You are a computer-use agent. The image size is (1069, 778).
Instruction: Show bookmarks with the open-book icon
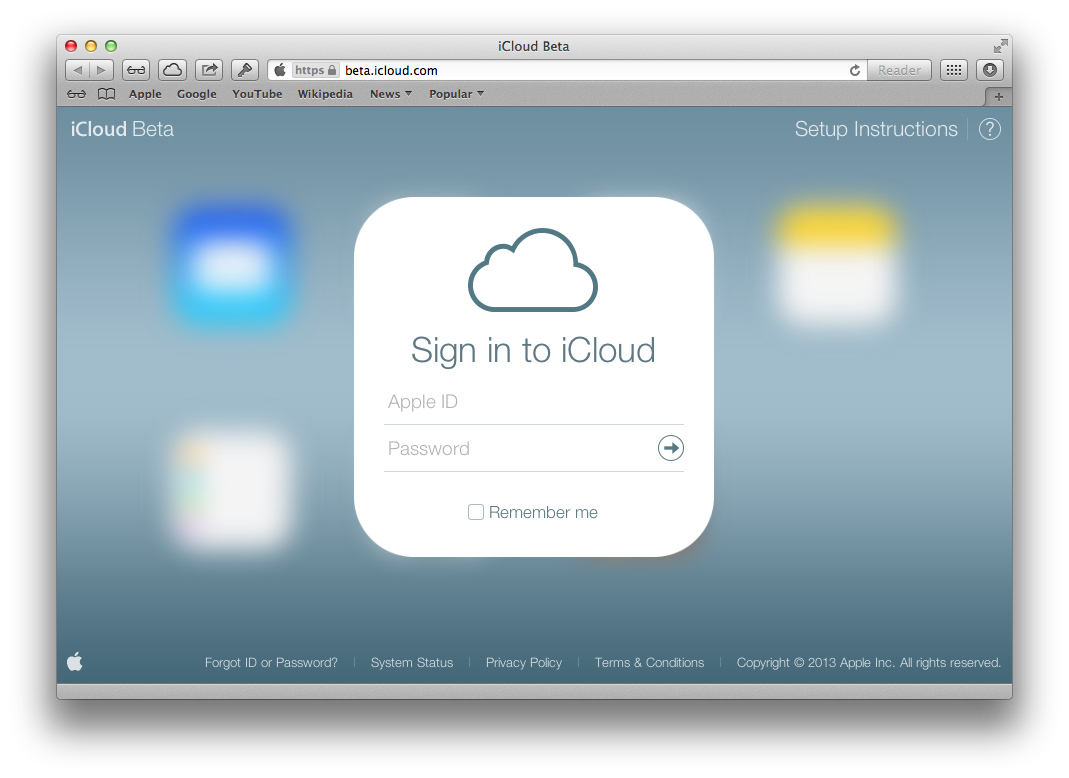[106, 94]
